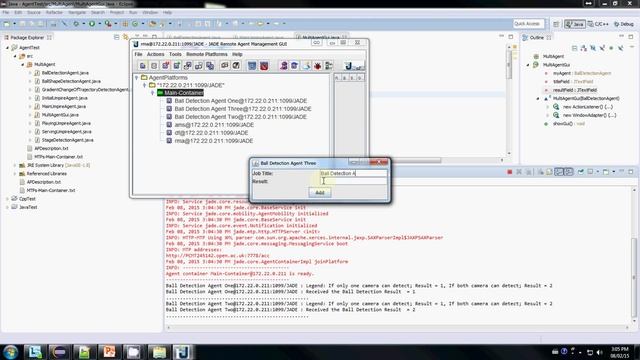Toggle Hide Static Members in Outline toolbar
640x360 pixels.
[602, 48]
